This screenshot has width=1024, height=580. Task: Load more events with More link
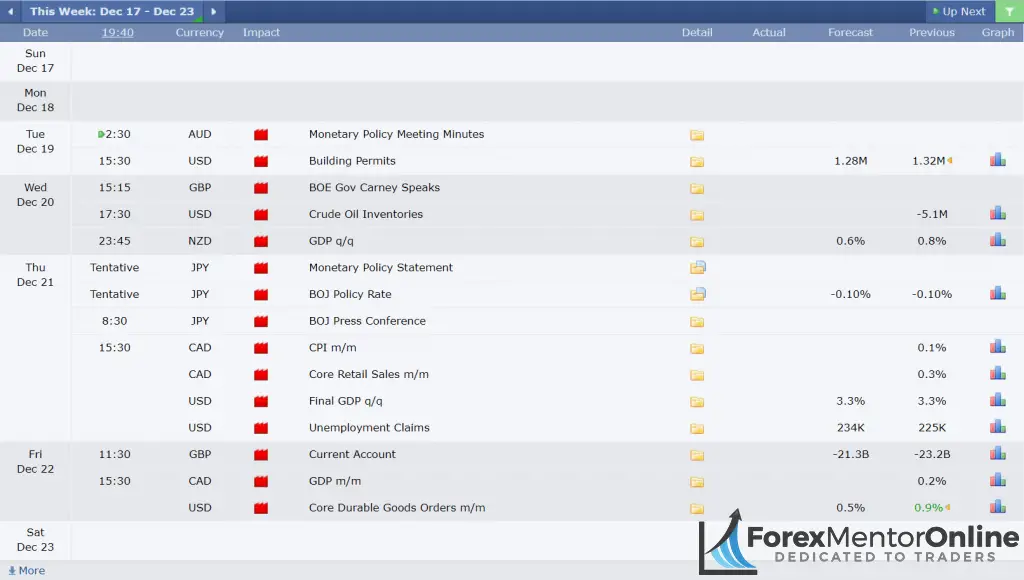click(27, 570)
